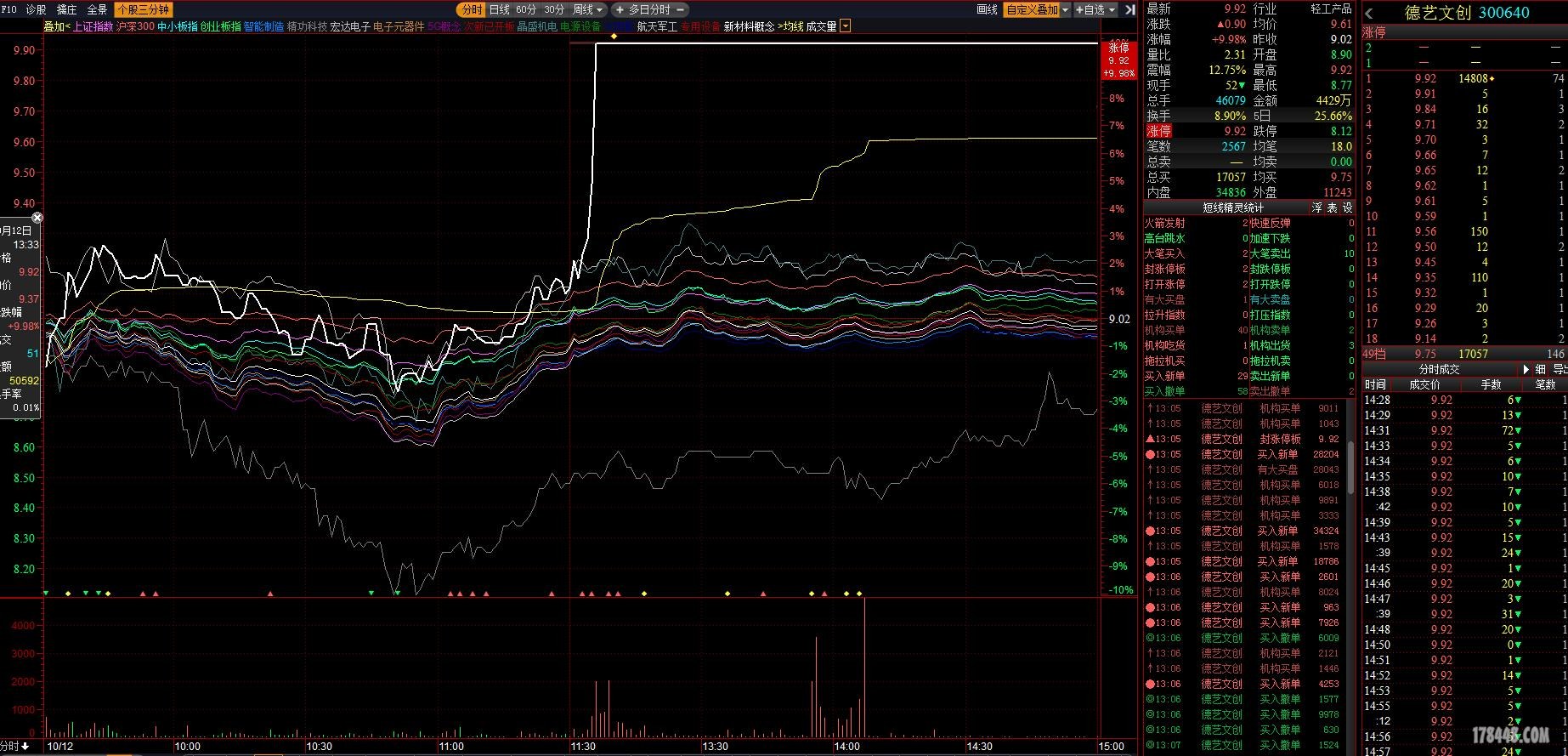This screenshot has height=756, width=1568.
Task: Toggle the 创业板指 overlay
Action: 221,26
